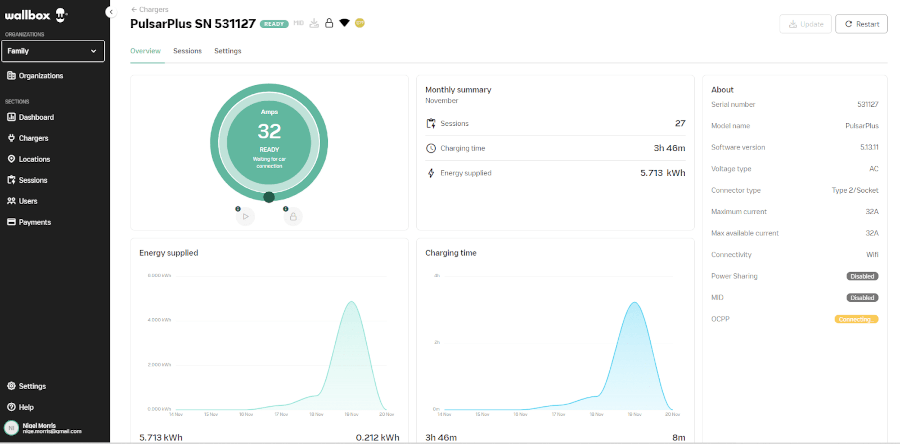Image resolution: width=900 pixels, height=444 pixels.
Task: Click info badge on play button
Action: [x=238, y=209]
